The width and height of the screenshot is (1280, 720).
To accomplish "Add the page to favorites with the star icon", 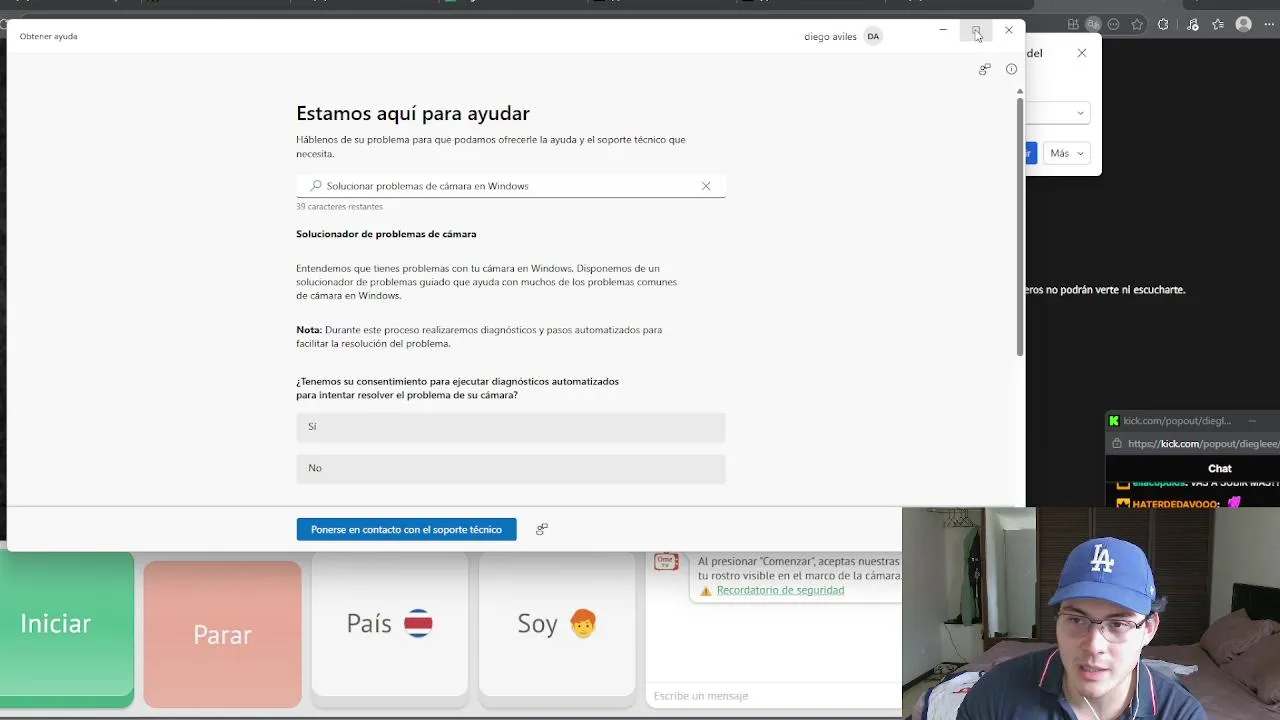I will click(1137, 24).
